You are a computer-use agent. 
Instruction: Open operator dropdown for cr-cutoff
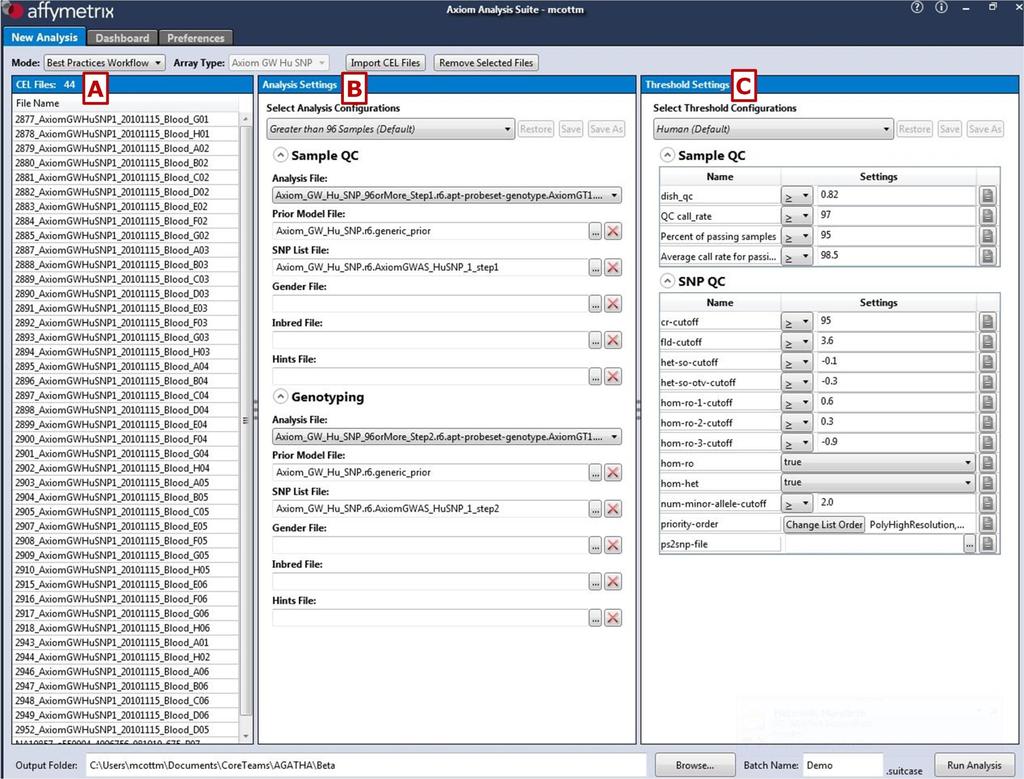tap(797, 321)
